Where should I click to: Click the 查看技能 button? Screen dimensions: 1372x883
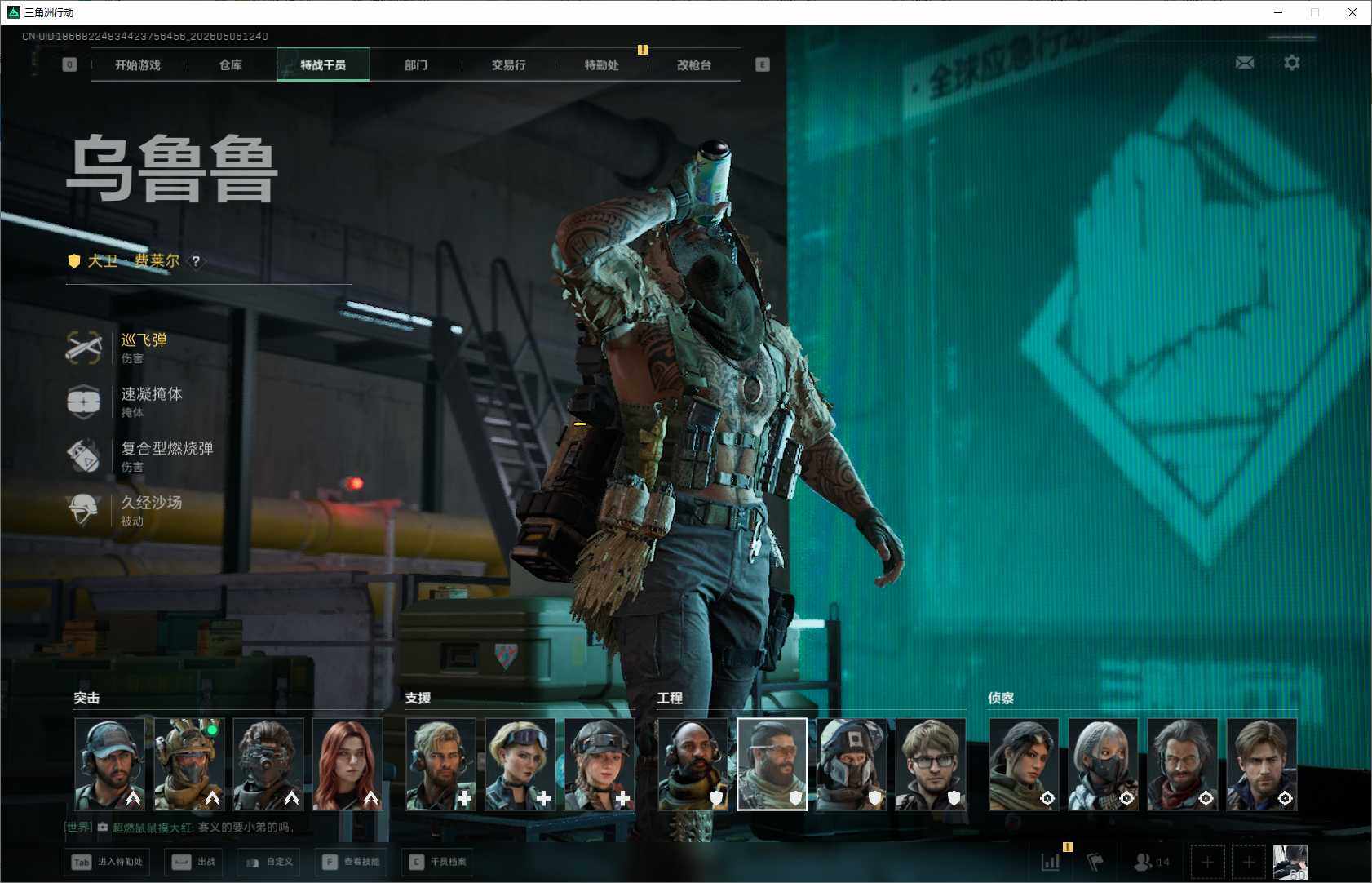click(352, 862)
